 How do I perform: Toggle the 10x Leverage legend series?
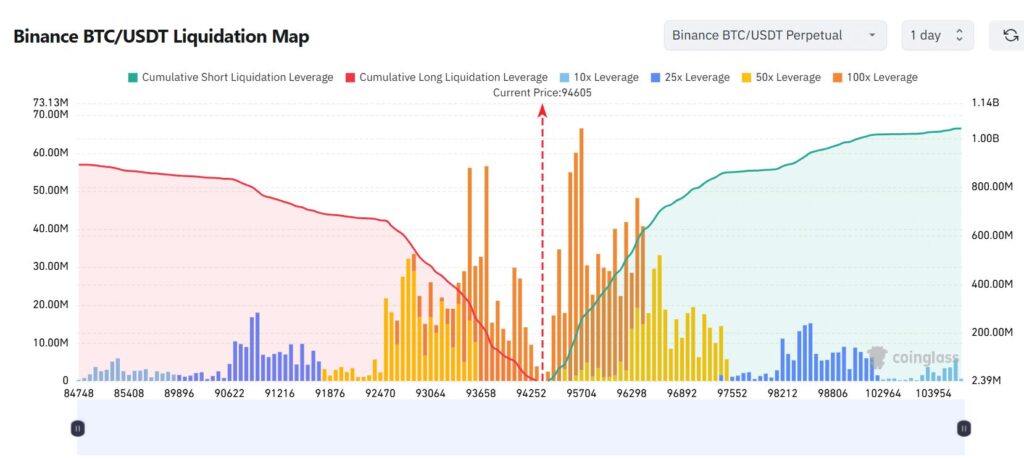point(606,77)
